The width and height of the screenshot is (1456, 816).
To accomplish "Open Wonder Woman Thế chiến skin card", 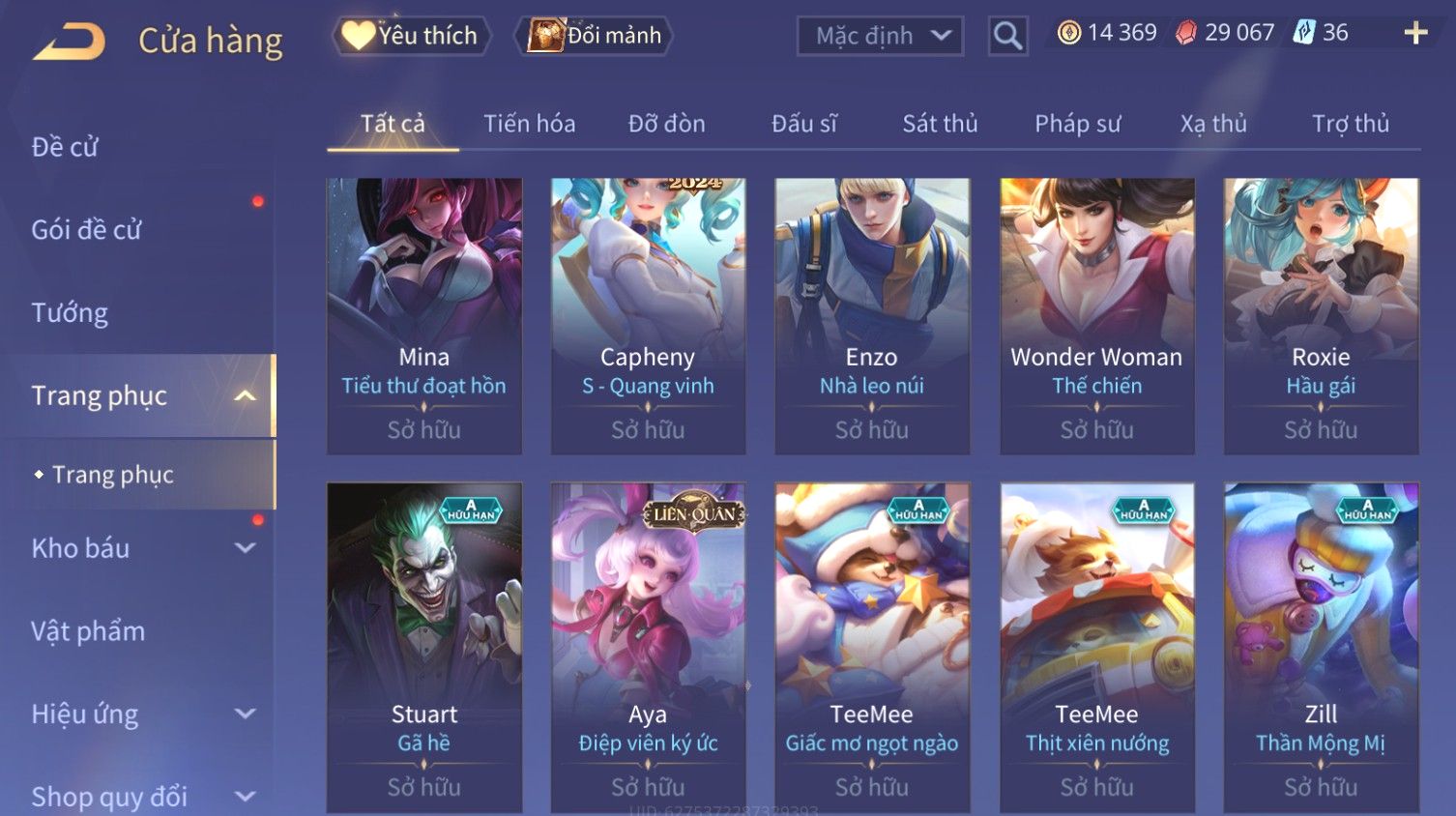I will (1097, 316).
